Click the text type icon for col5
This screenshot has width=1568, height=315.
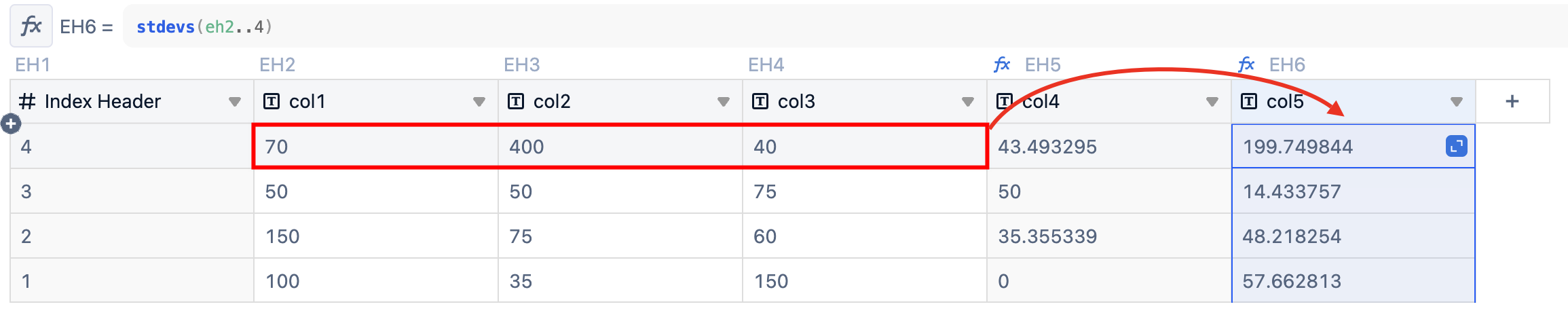click(1248, 101)
